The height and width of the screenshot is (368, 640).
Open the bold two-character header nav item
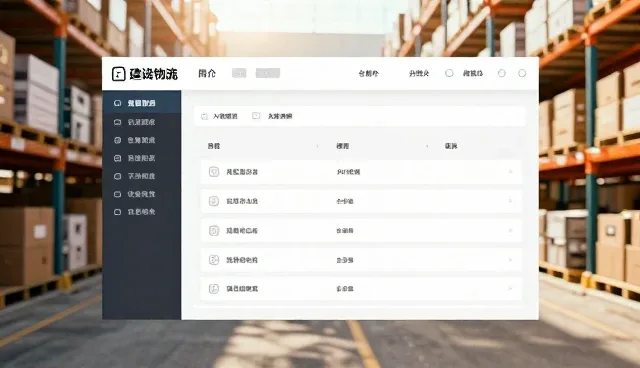click(x=207, y=73)
